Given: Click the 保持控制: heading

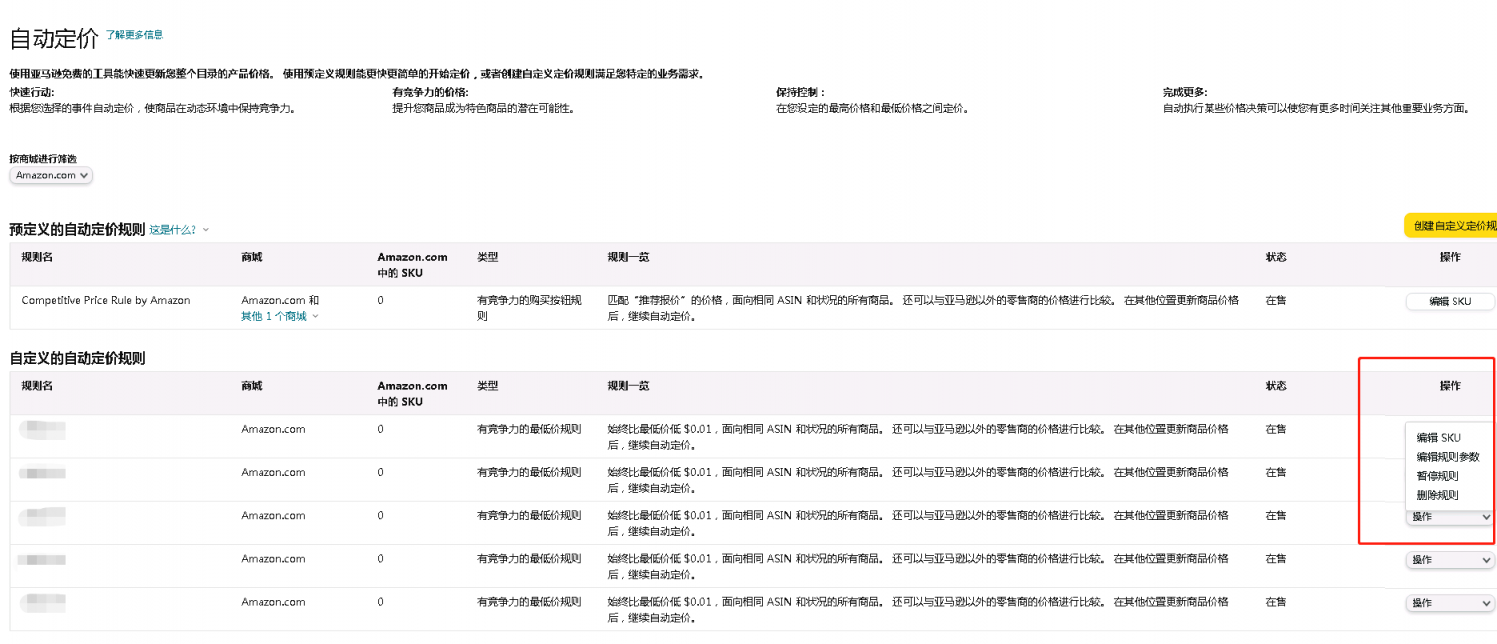Looking at the screenshot, I should point(801,92).
